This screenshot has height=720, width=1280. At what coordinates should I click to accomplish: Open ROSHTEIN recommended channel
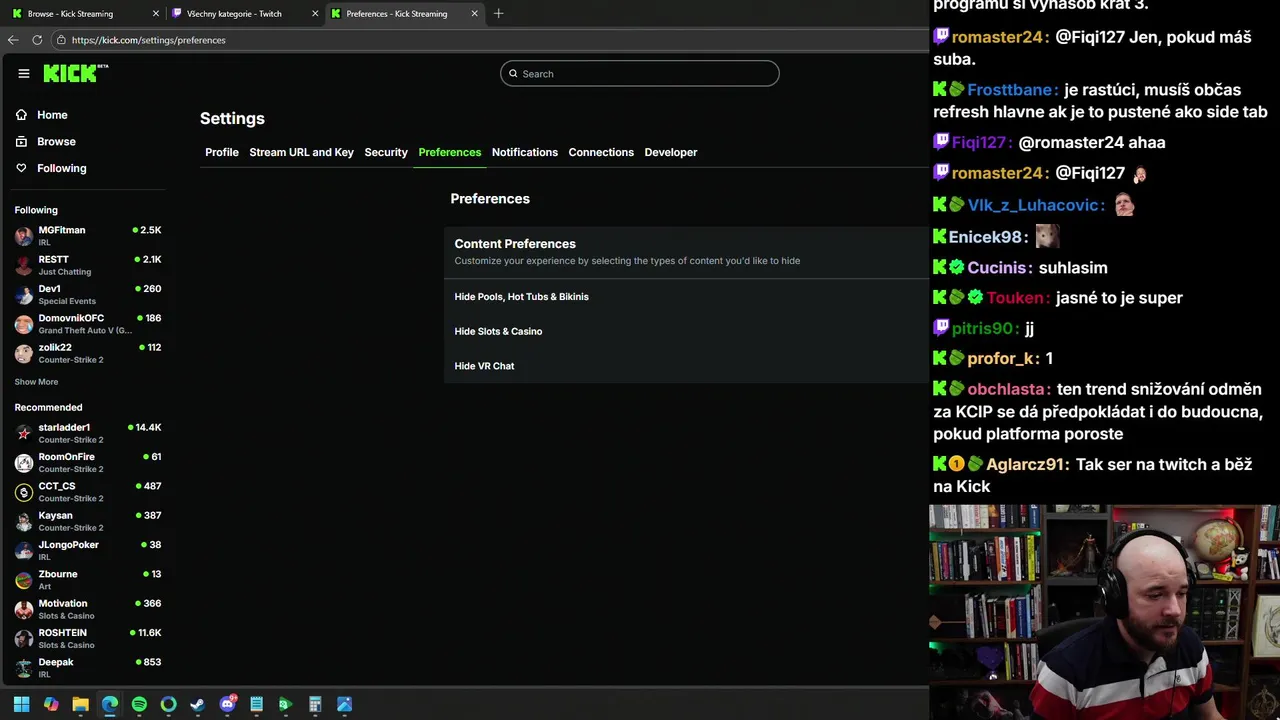tap(88, 638)
